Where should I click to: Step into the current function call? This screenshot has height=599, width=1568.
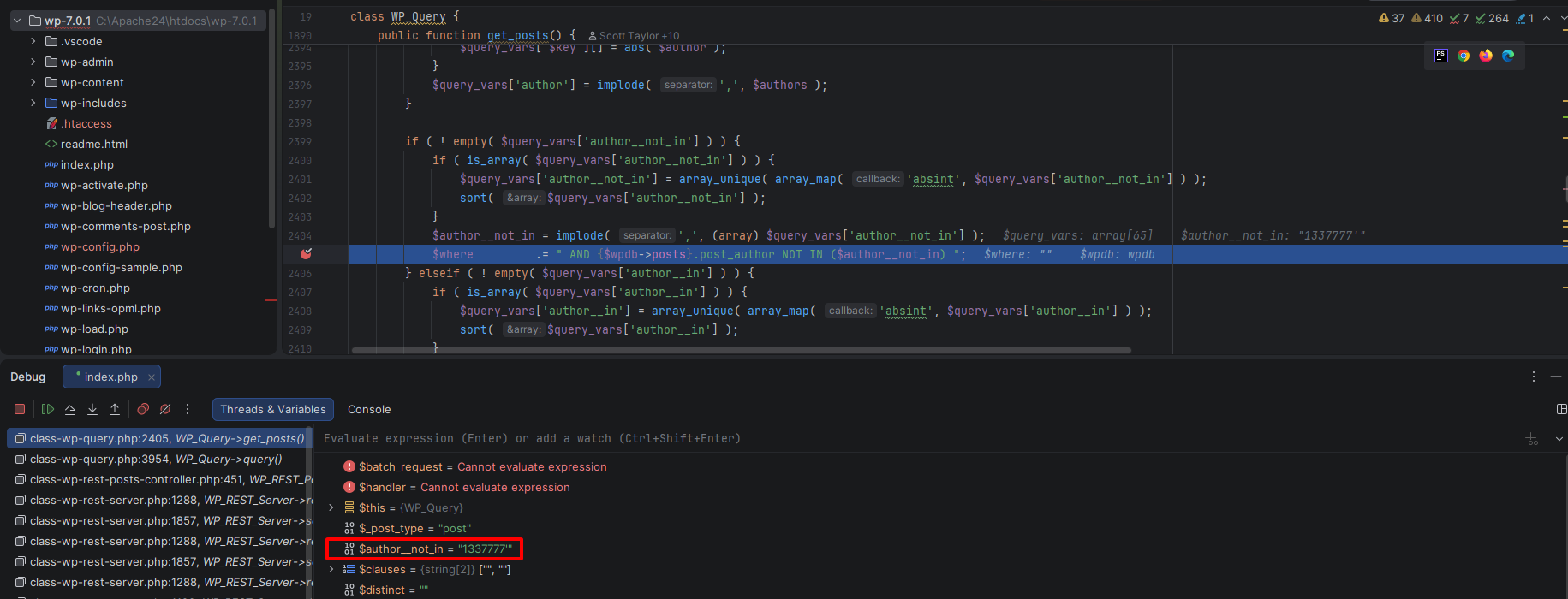pos(92,409)
